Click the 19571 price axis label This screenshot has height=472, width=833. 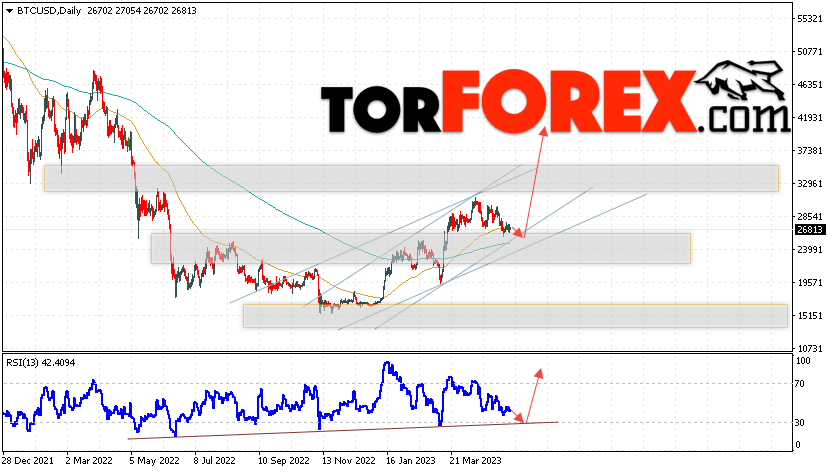[810, 283]
